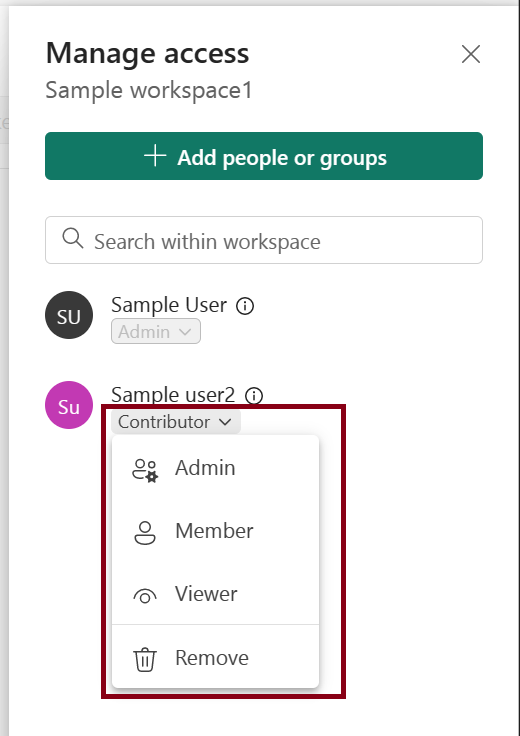Click the Member person icon
520x736 pixels.
click(145, 533)
